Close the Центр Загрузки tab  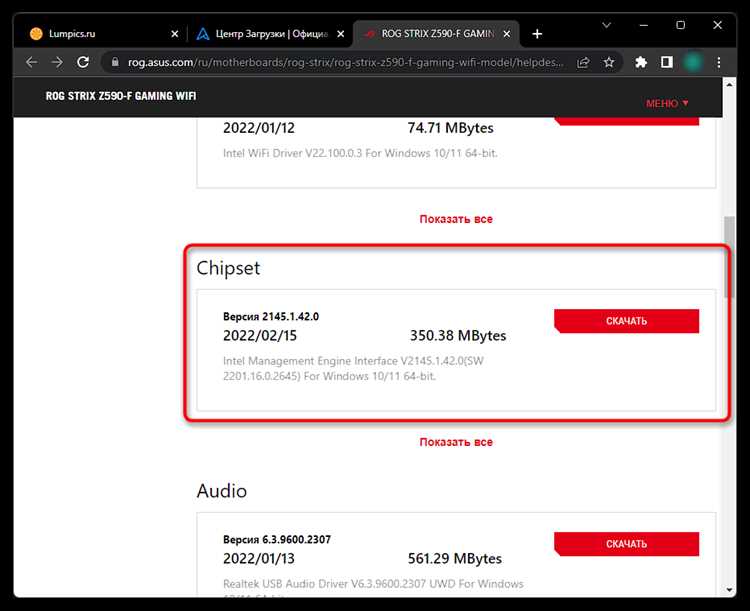click(x=341, y=34)
